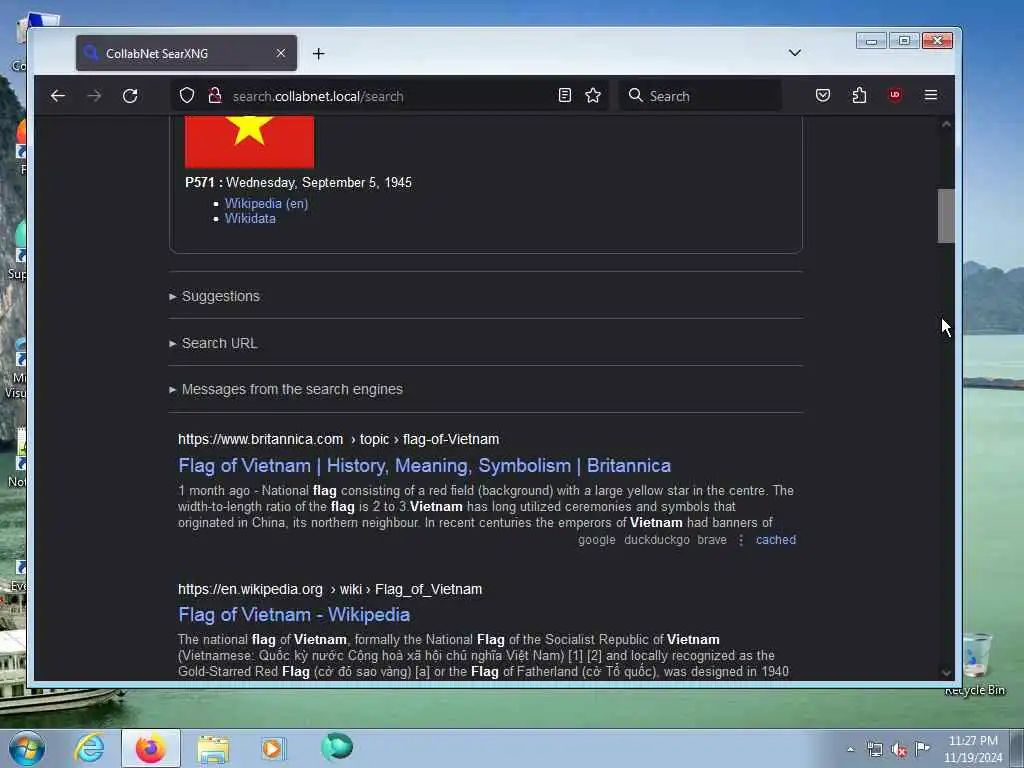Select the Recycle Bin desktop icon
This screenshot has width=1024, height=768.
coord(975,664)
